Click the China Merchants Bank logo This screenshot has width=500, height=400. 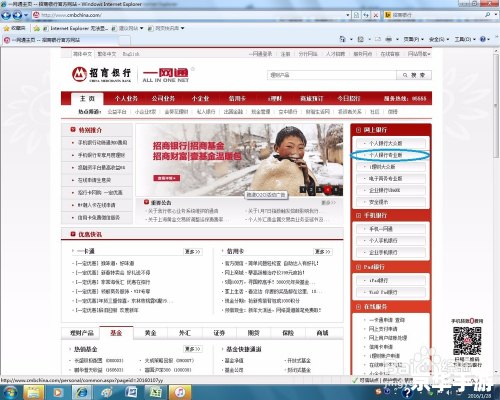pos(102,74)
